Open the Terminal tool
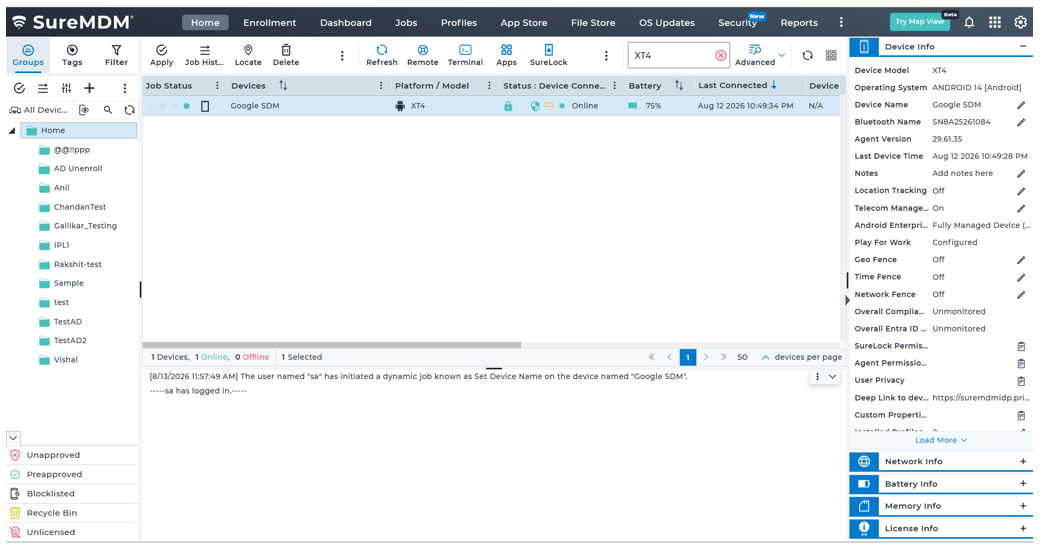1045x550 pixels. (465, 55)
